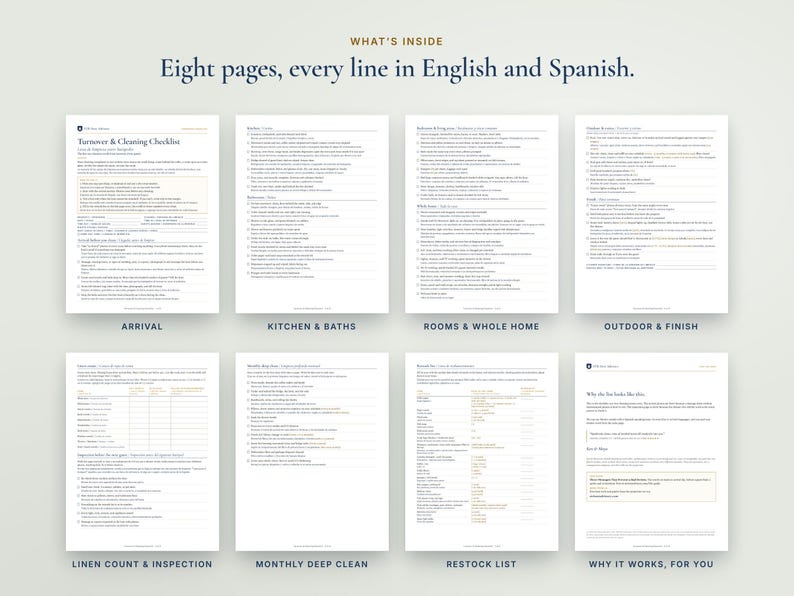Click the "ROOMS & WHOLE HOME" caption

click(482, 327)
